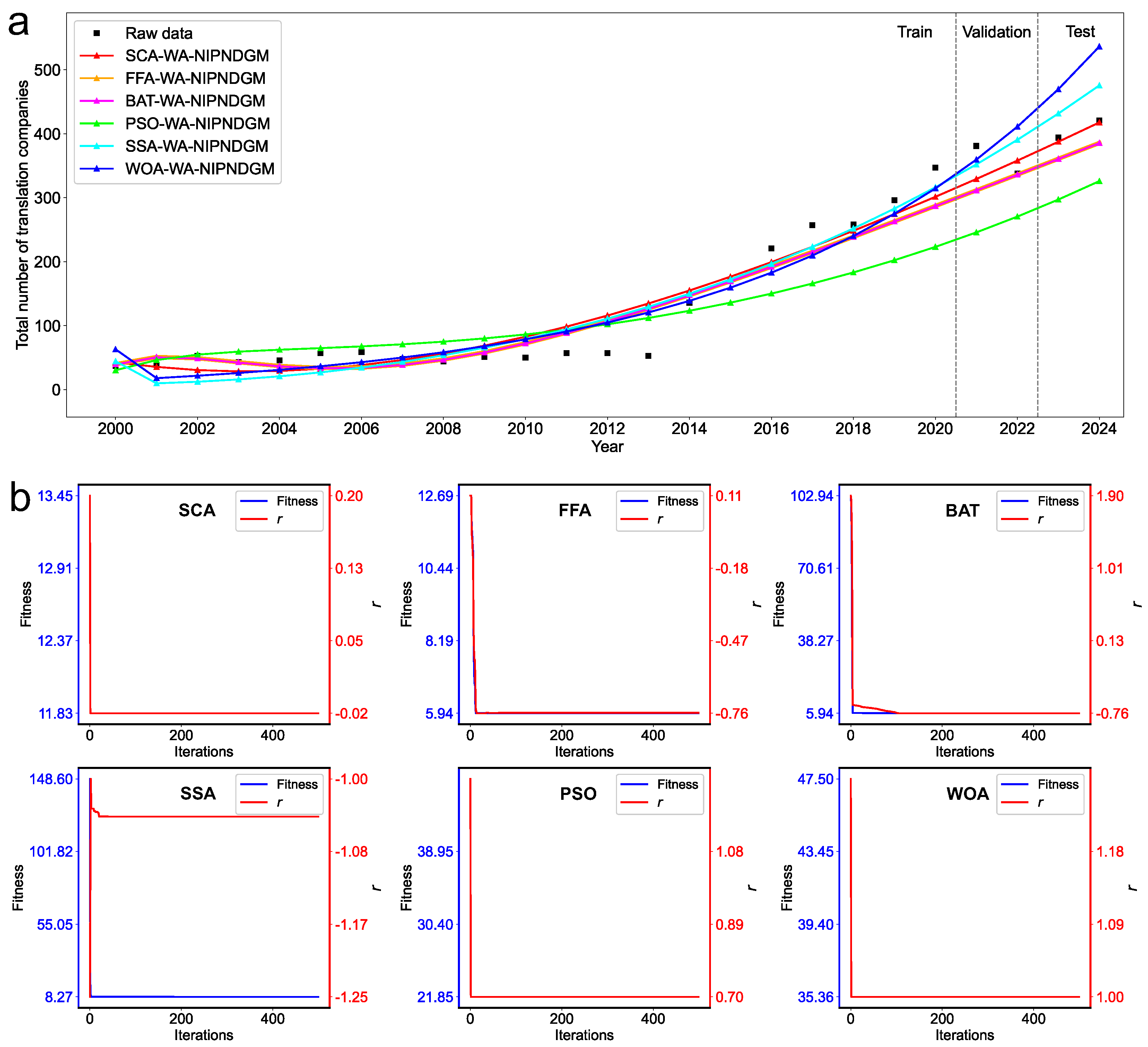This screenshot has height=1047, width=1148.
Task: Click the Validation region label
Action: coord(997,32)
